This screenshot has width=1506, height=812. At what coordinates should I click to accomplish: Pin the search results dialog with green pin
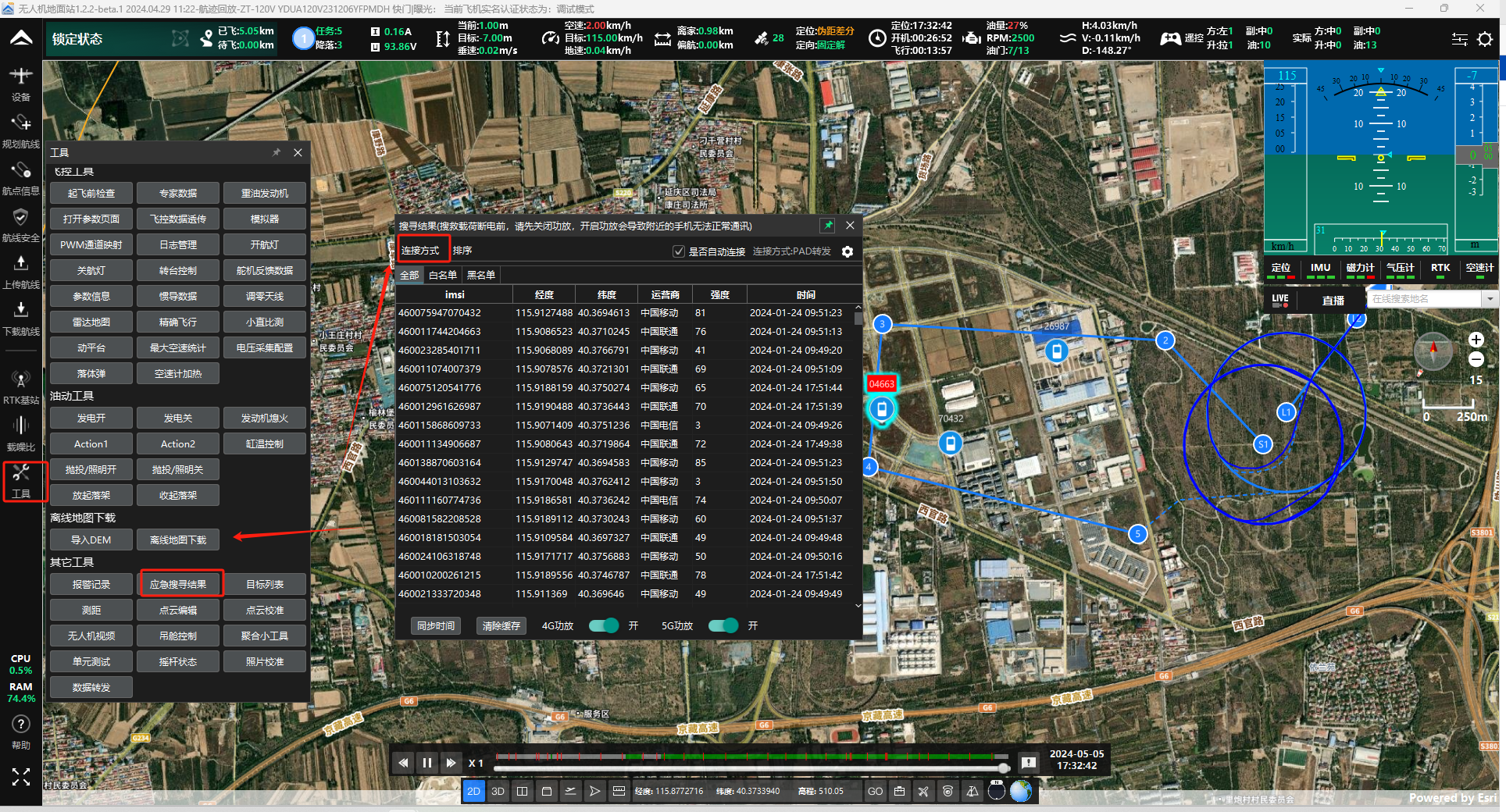[828, 225]
